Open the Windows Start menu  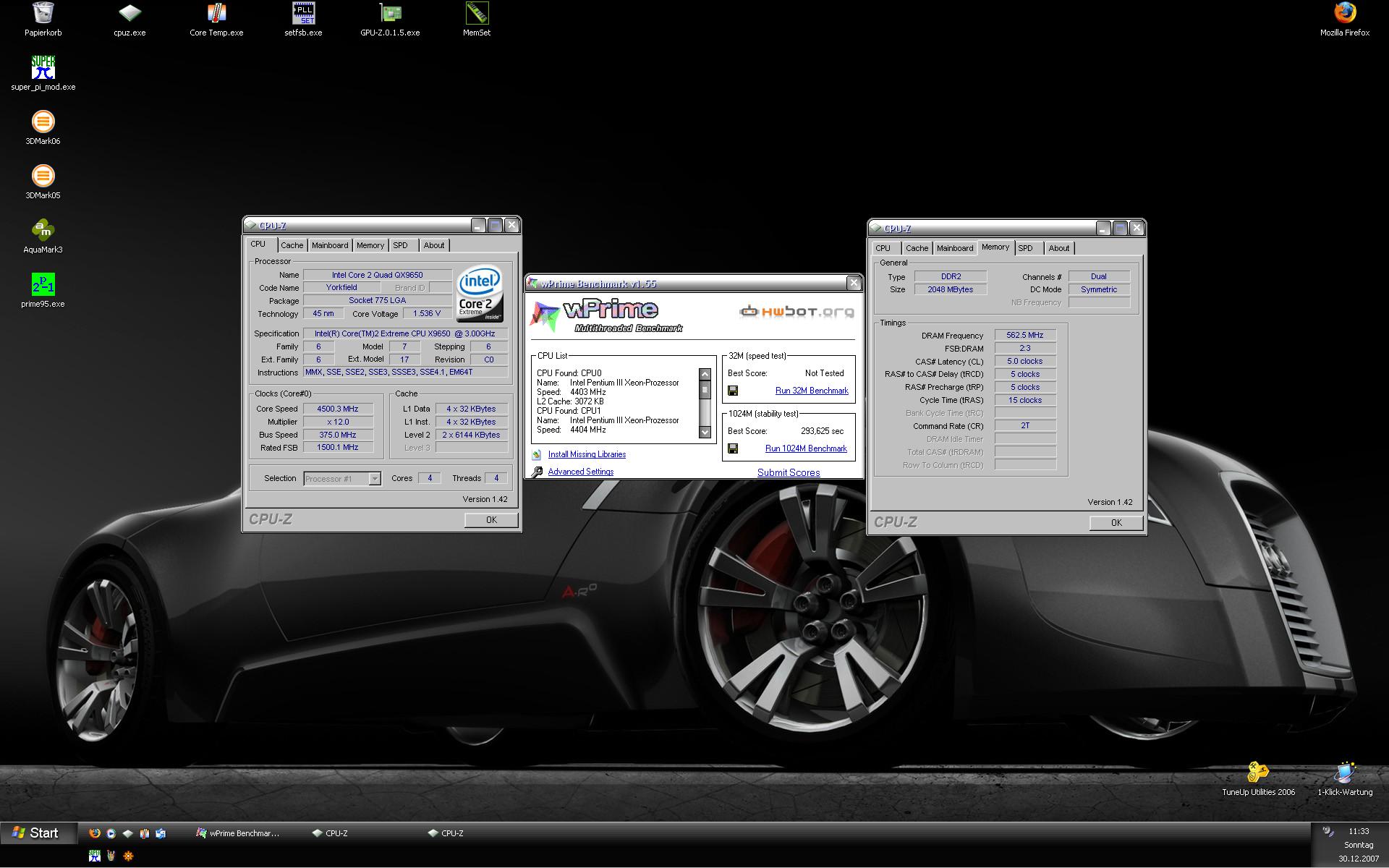[x=38, y=833]
